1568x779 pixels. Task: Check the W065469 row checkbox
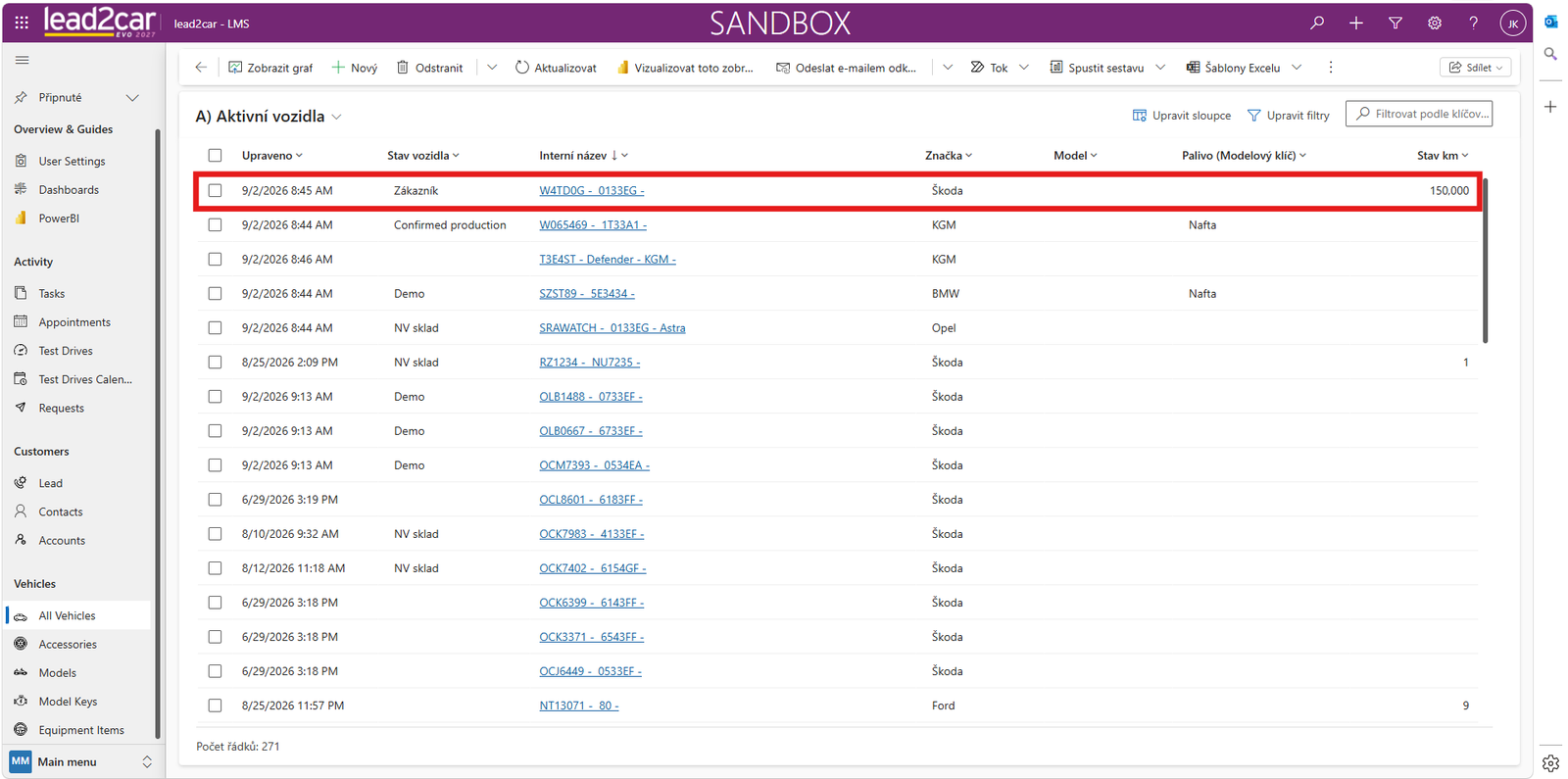[215, 225]
